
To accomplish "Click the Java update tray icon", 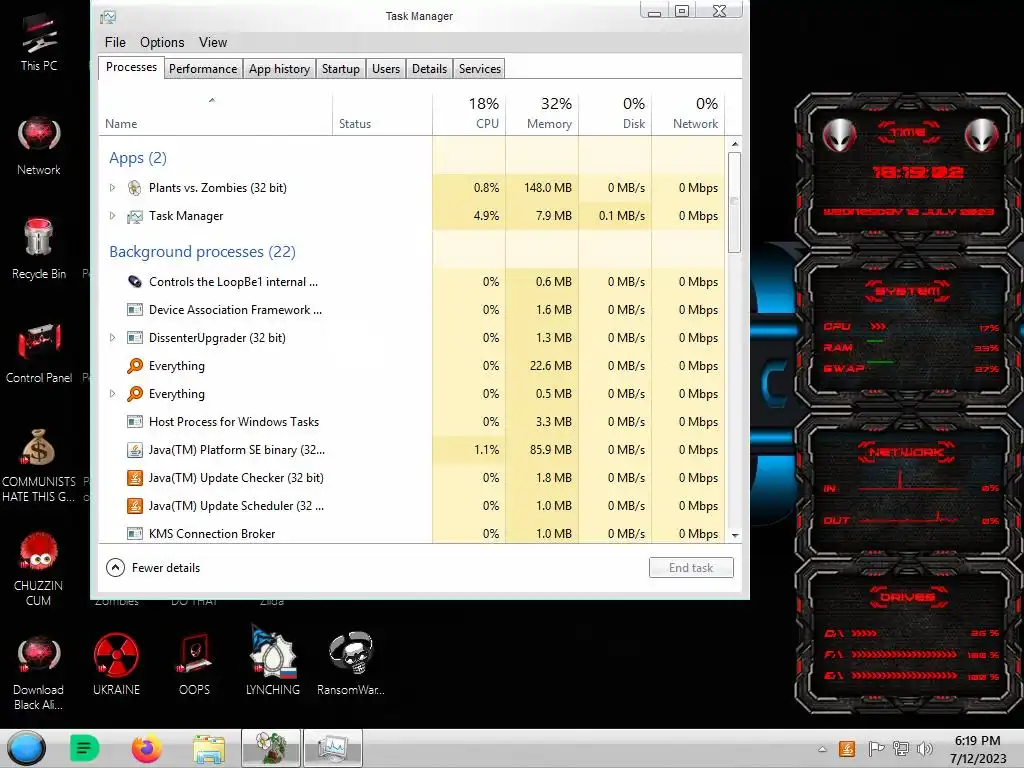I will (x=847, y=749).
